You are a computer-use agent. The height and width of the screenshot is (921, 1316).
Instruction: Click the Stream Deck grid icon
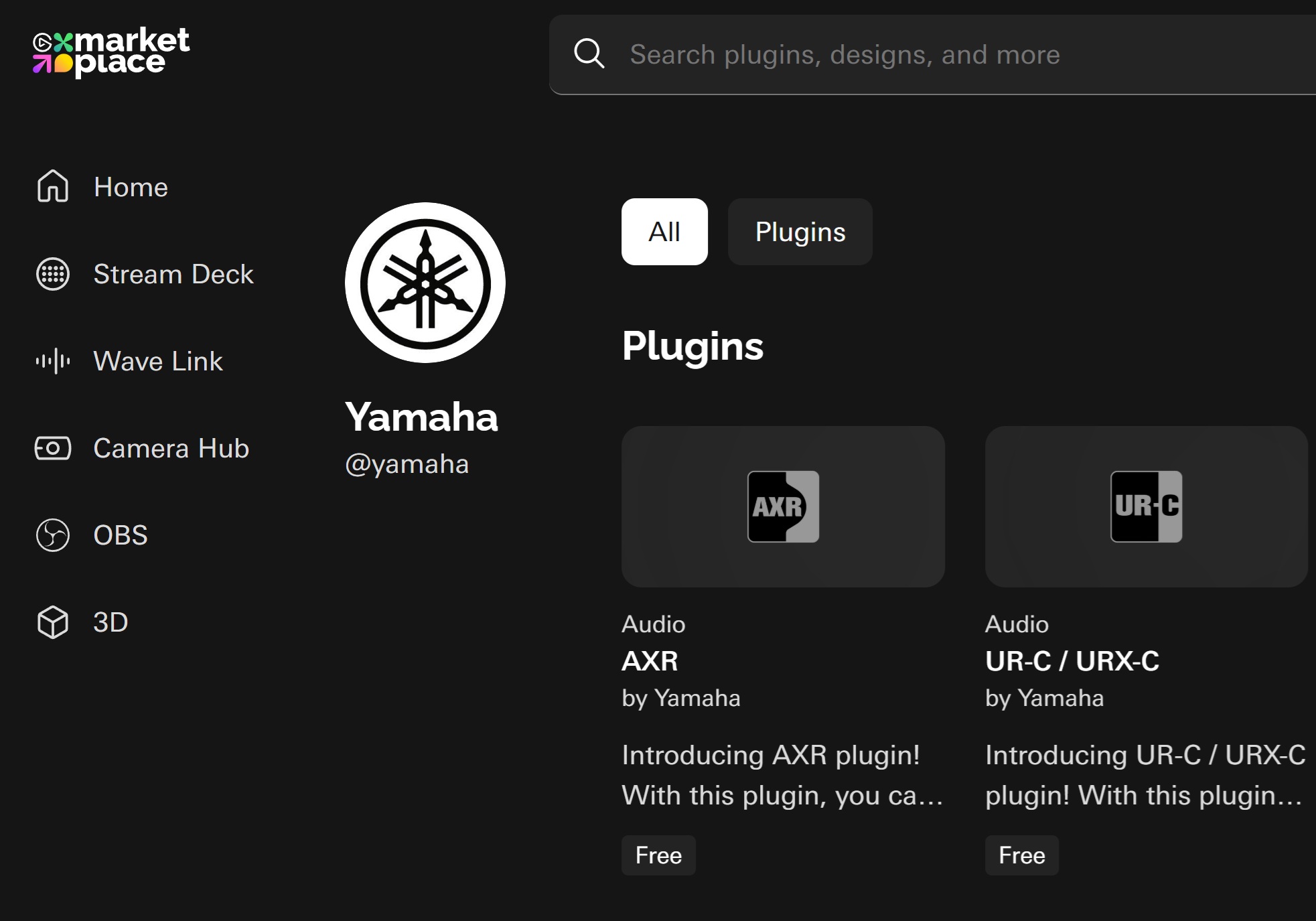pyautogui.click(x=53, y=274)
